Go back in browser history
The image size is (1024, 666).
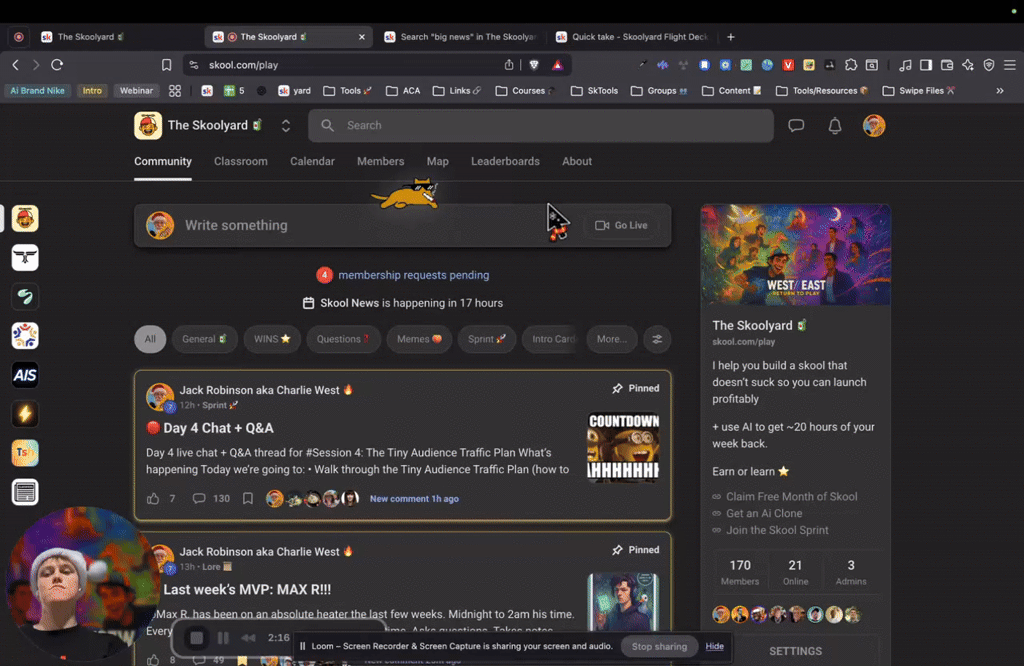[16, 65]
